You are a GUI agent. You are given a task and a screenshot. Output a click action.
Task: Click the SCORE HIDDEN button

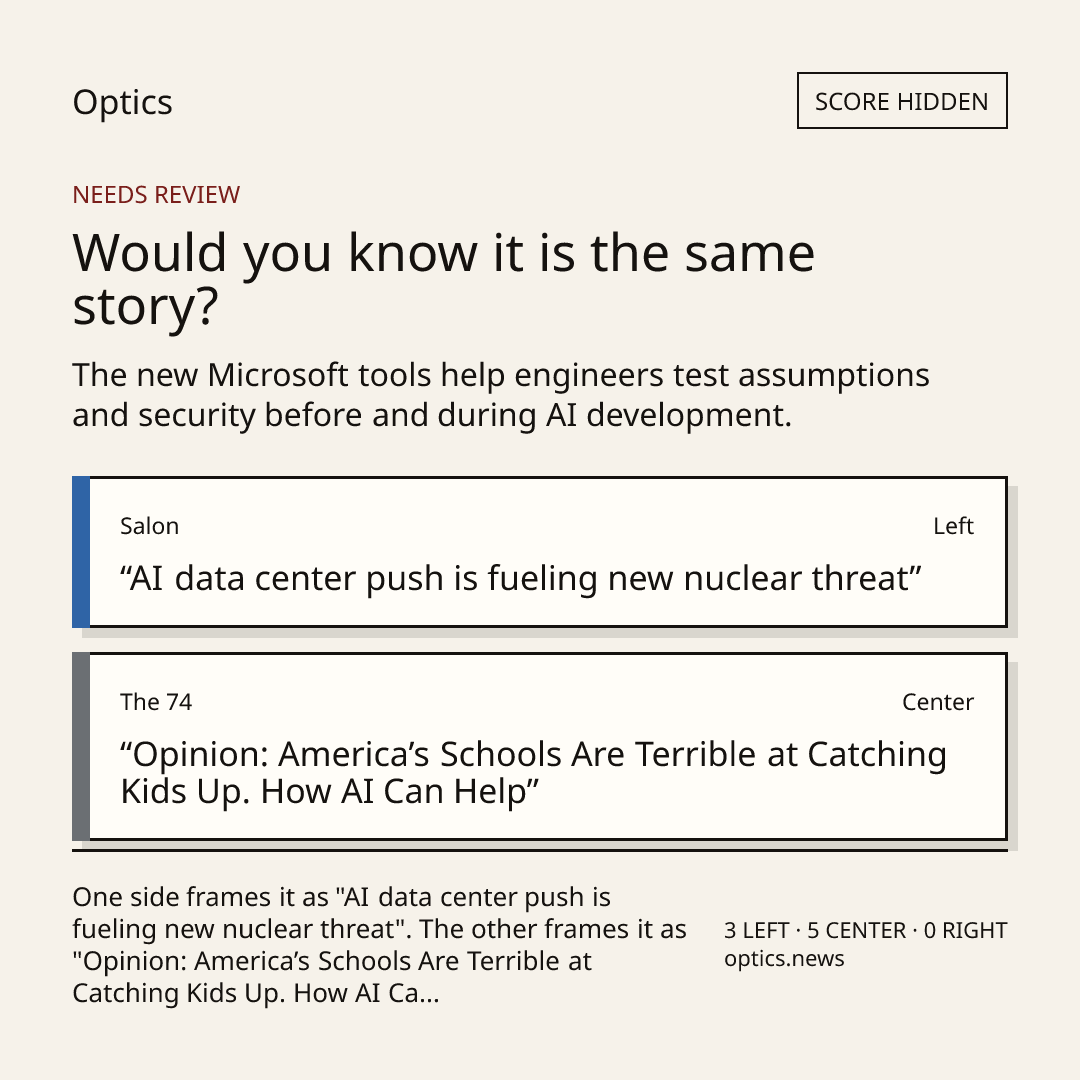click(x=902, y=101)
